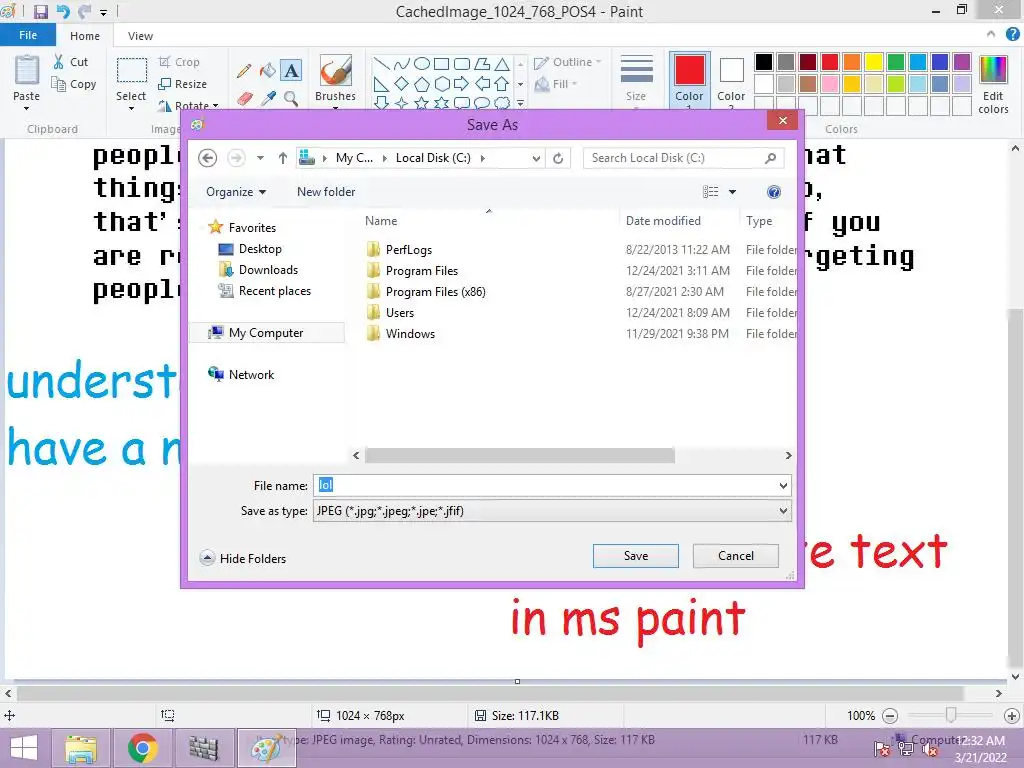The height and width of the screenshot is (768, 1024).
Task: Click the New folder button
Action: (326, 192)
